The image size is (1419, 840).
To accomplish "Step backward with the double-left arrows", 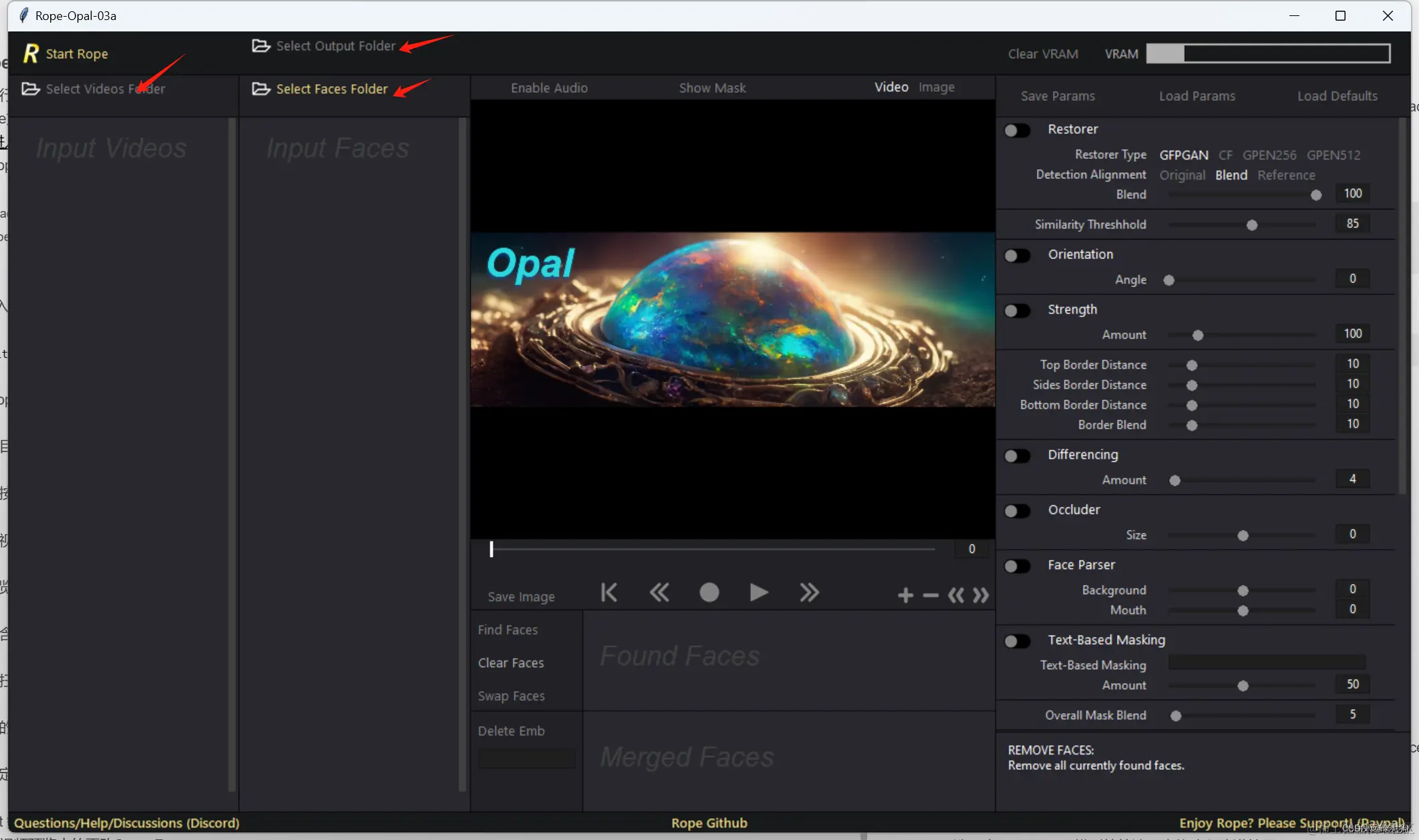I will pyautogui.click(x=659, y=593).
